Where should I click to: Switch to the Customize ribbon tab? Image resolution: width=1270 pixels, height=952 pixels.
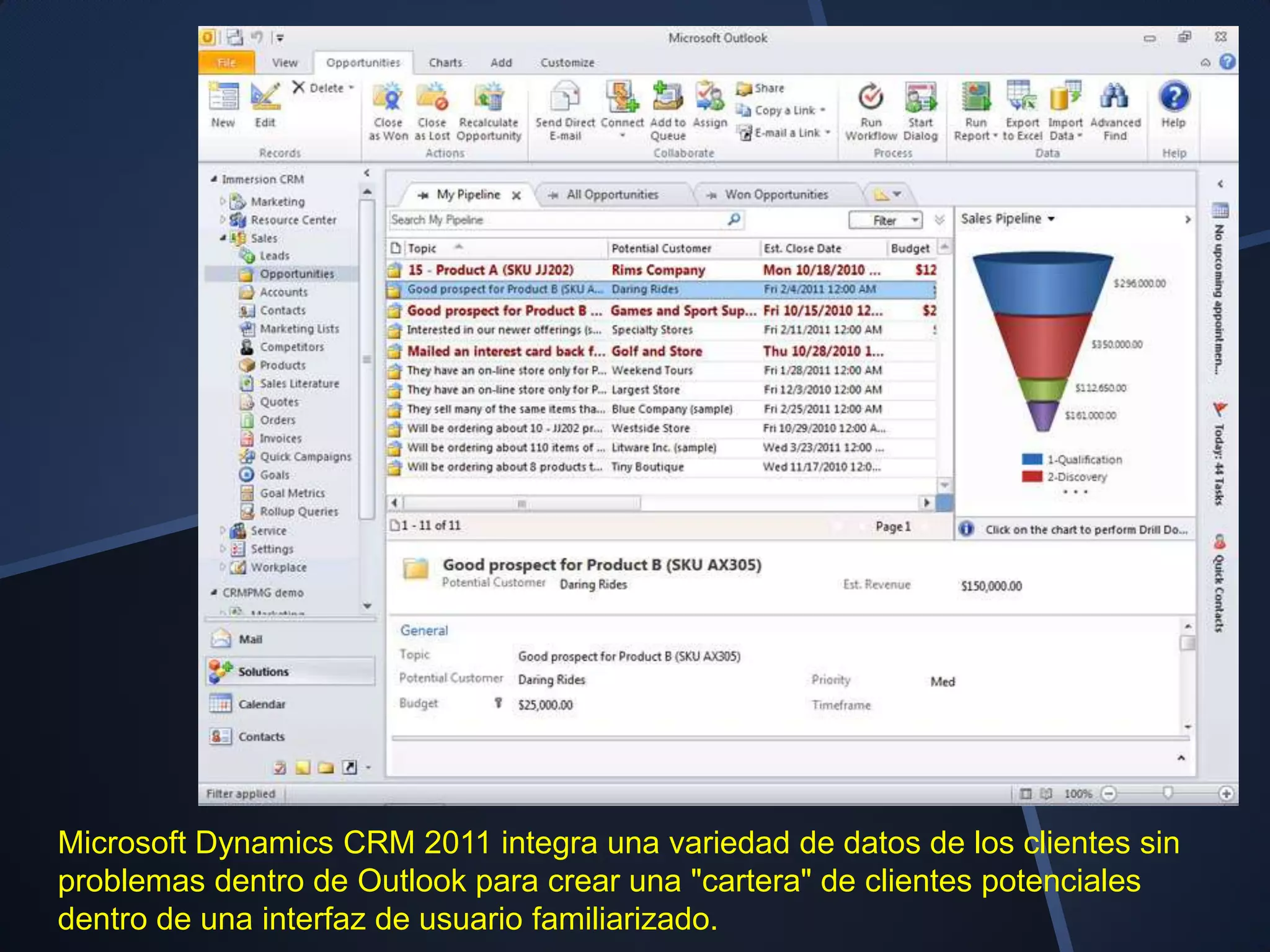coord(567,63)
